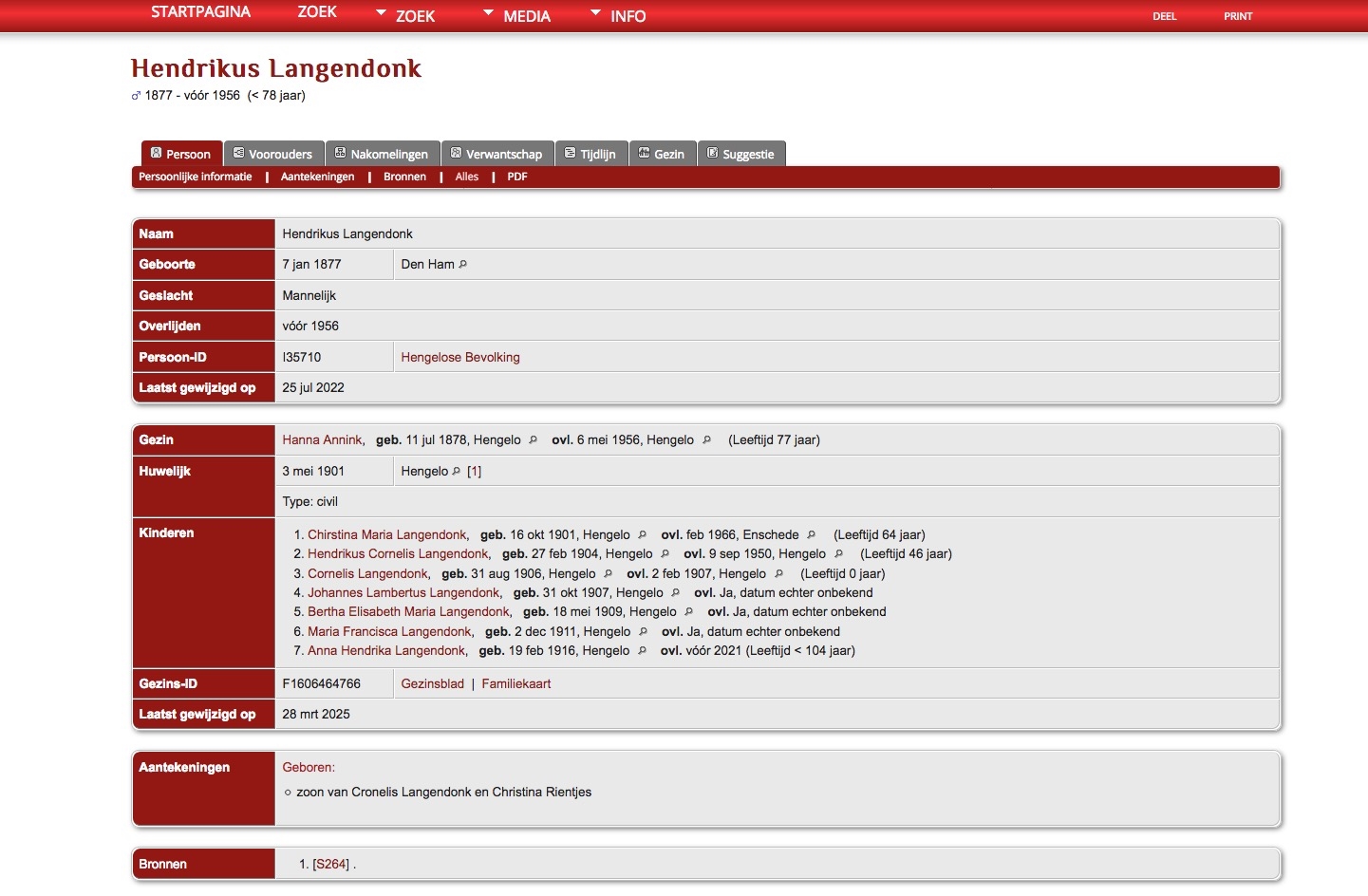
Task: Click death place magnifier for Hendrikus Cornelis Langendonk
Action: (838, 554)
